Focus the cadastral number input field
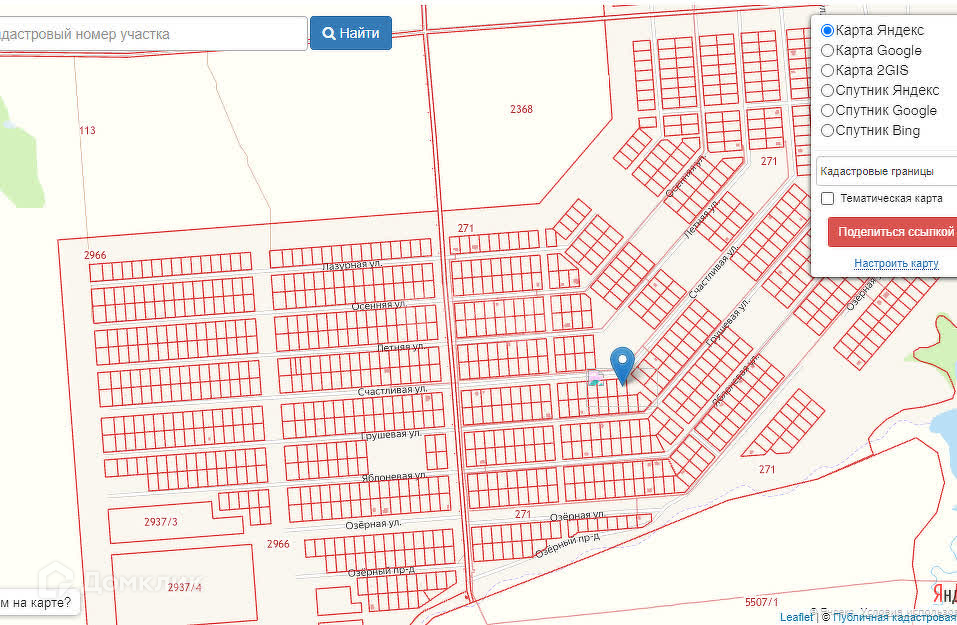Image resolution: width=957 pixels, height=625 pixels. (x=153, y=34)
